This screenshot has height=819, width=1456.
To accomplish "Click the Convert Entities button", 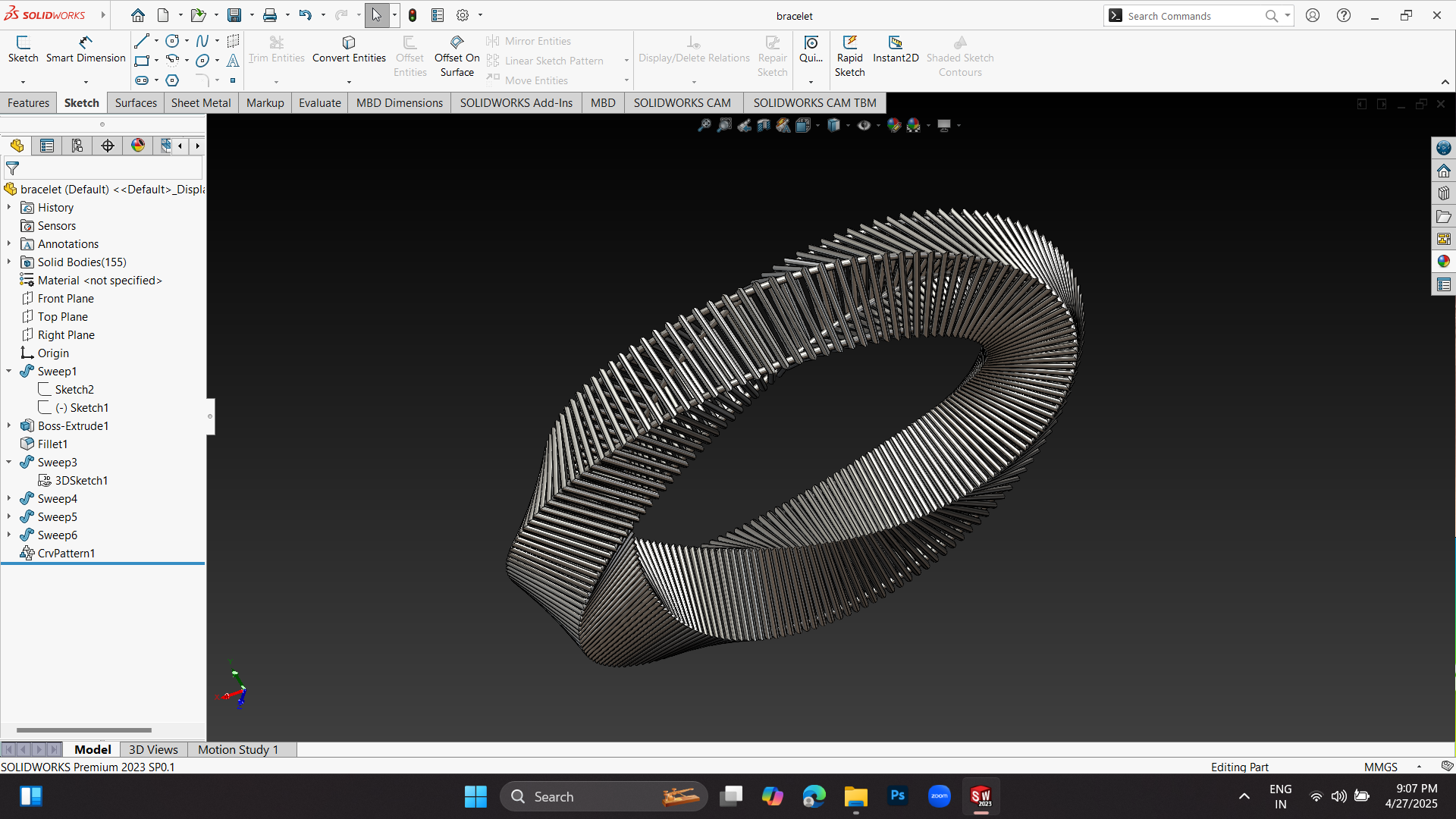I will click(x=349, y=49).
